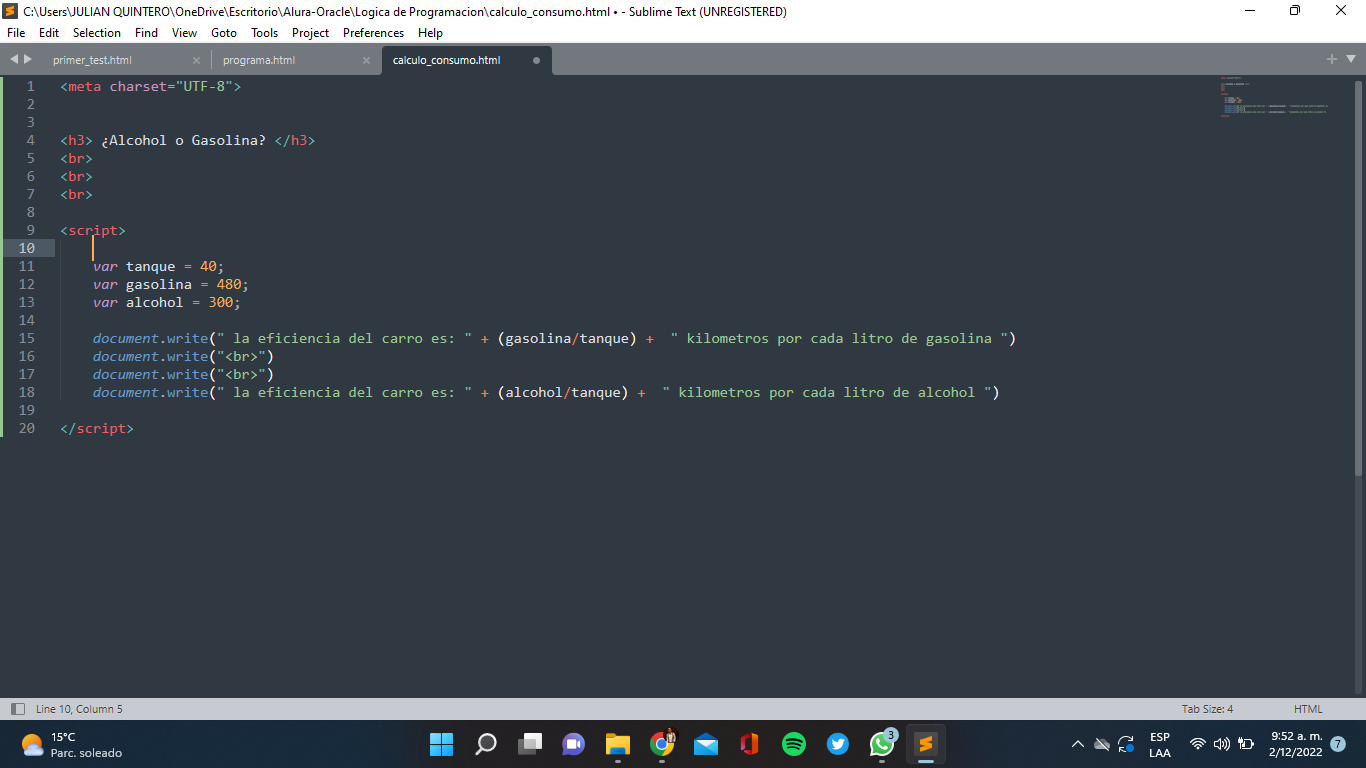Open Google Chrome from taskbar

point(662,744)
